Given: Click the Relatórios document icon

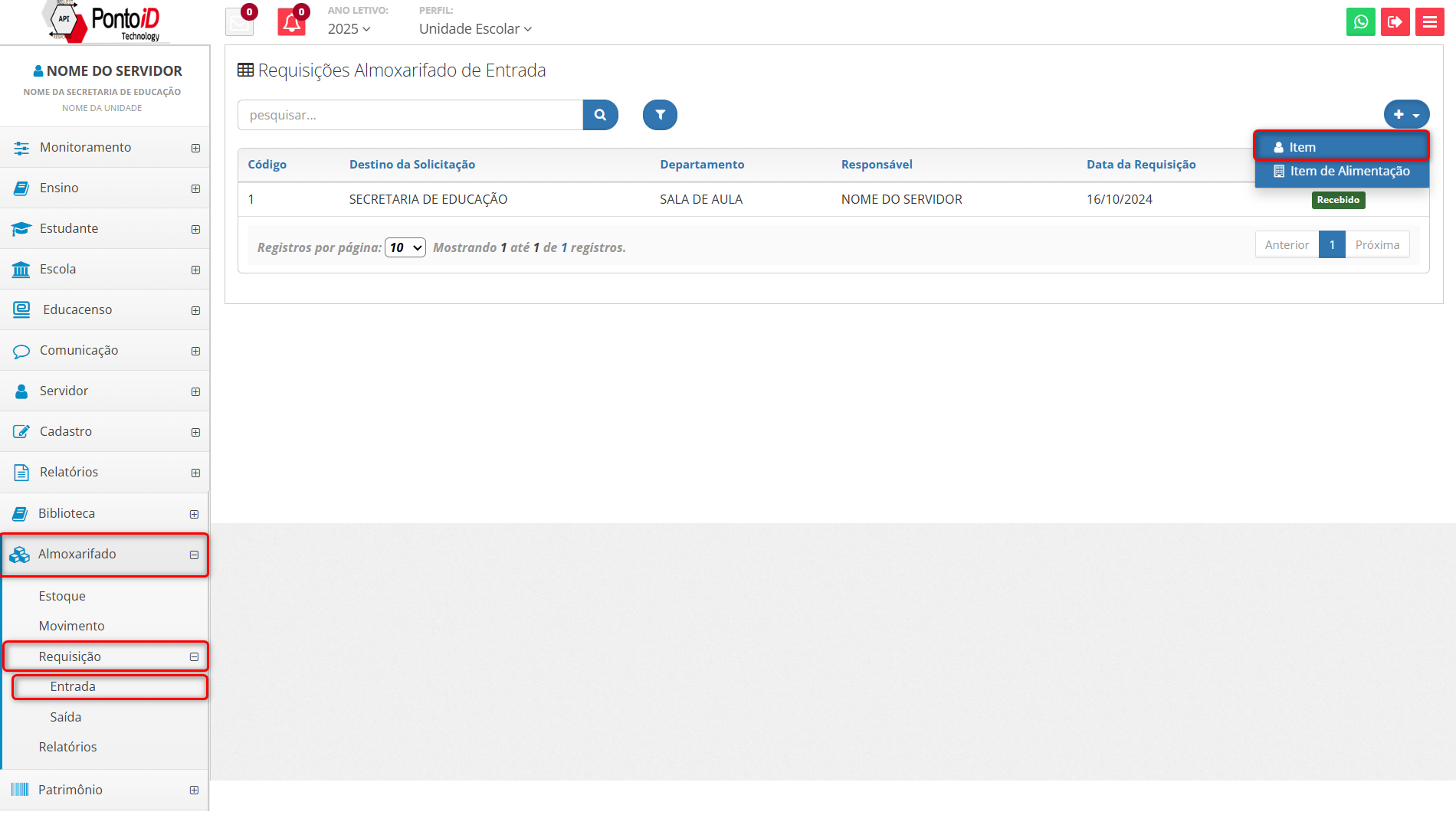Looking at the screenshot, I should click(x=21, y=473).
